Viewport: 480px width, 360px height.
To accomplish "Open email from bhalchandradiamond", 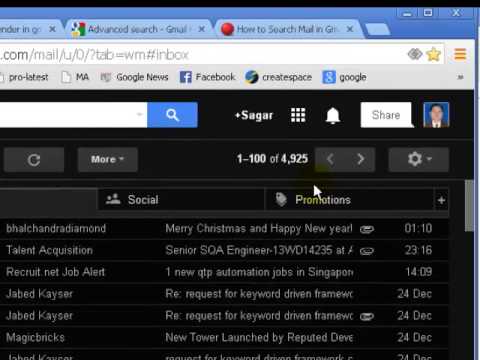I will tap(56, 229).
